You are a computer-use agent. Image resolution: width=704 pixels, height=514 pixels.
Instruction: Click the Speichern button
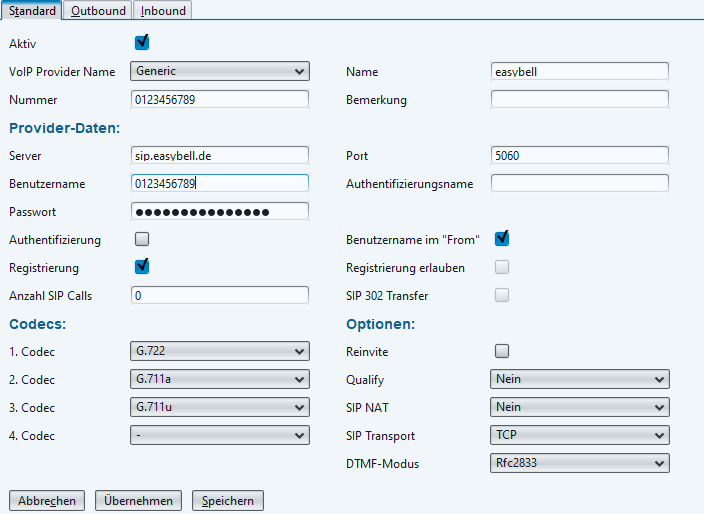[x=228, y=500]
